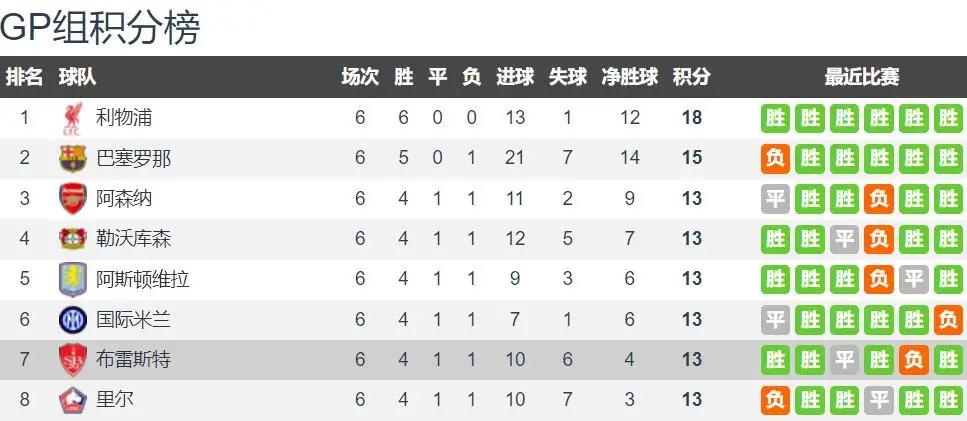Sort table by 积分 column header

coord(691,77)
